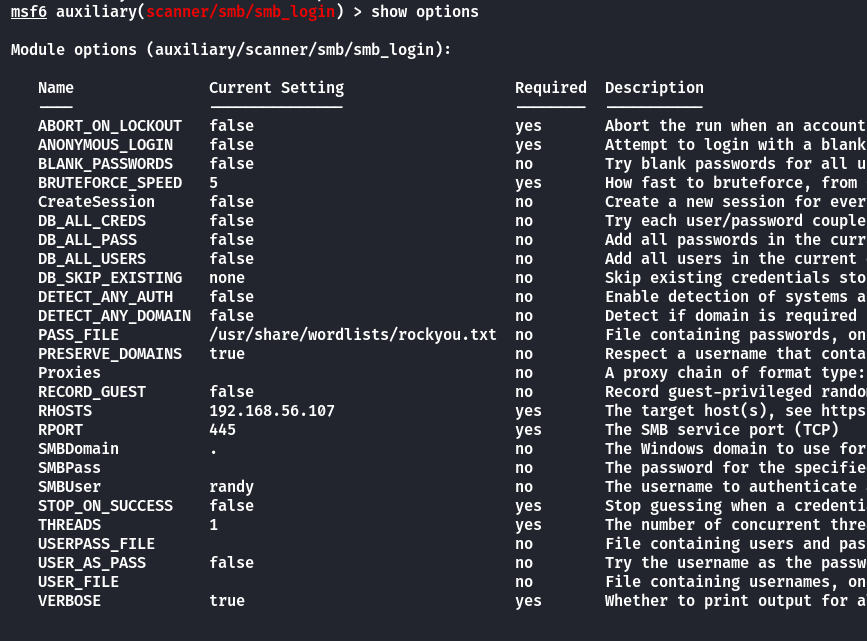
Task: Click the ABORT_ON_LOCKOUT option name
Action: point(110,126)
